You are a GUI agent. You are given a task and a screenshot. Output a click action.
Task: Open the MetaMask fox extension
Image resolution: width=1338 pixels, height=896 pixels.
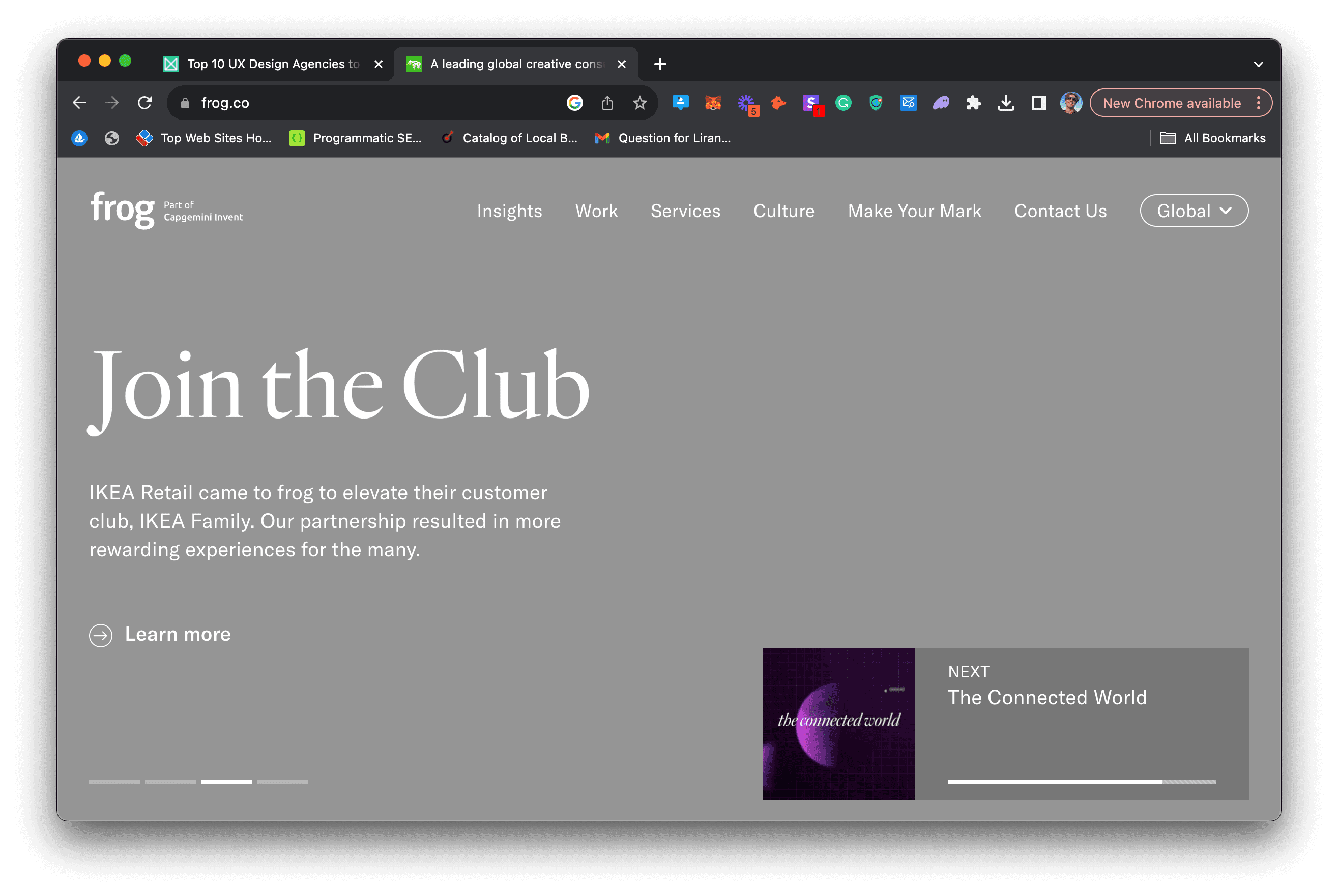[x=713, y=103]
